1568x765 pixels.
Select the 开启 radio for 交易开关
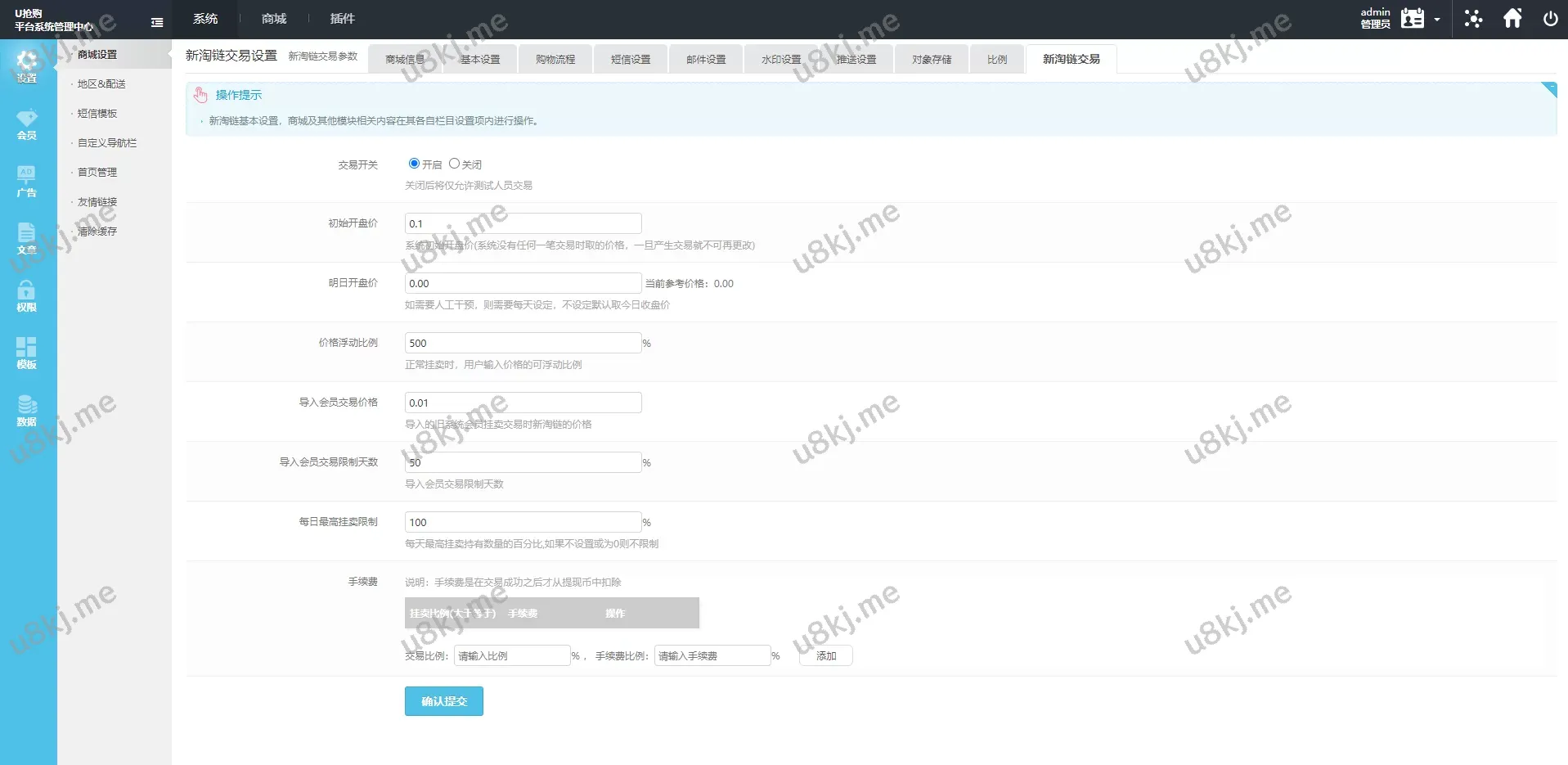[x=414, y=164]
